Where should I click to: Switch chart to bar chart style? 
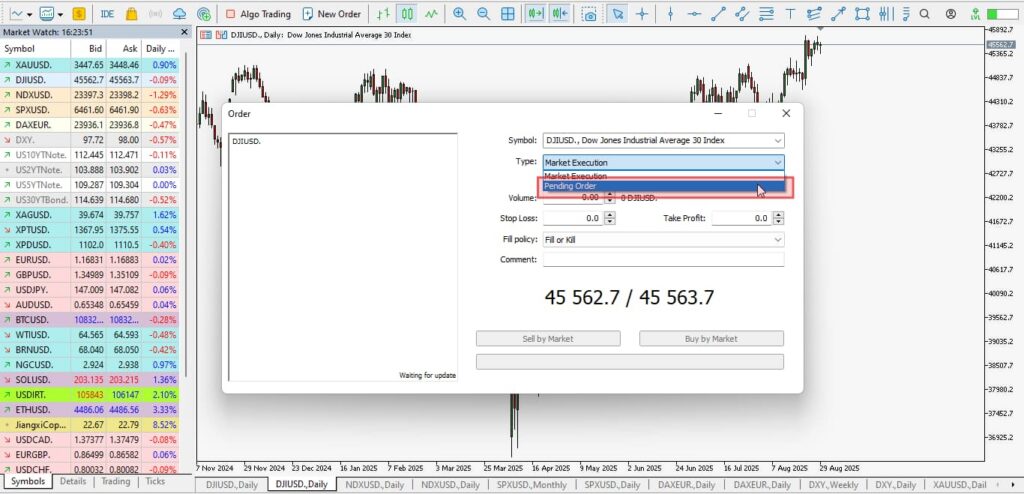[x=384, y=14]
